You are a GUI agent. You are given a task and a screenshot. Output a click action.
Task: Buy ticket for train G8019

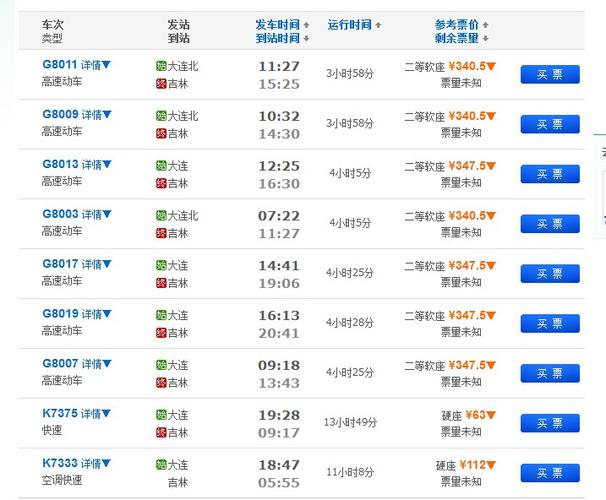[550, 323]
